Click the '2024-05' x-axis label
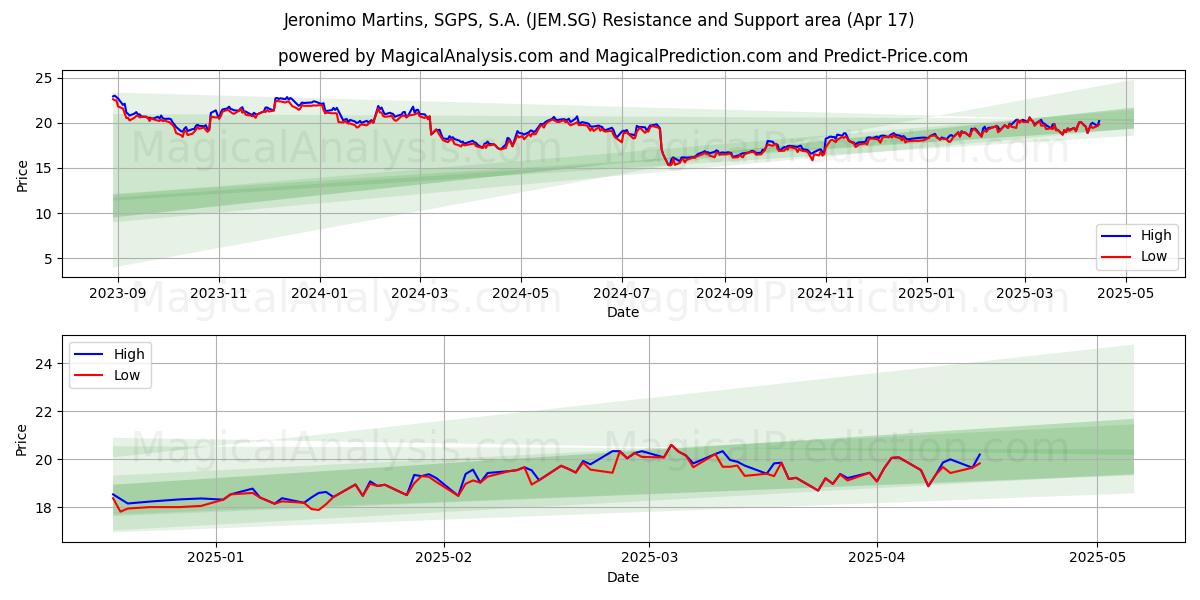The height and width of the screenshot is (600, 1200). 521,293
